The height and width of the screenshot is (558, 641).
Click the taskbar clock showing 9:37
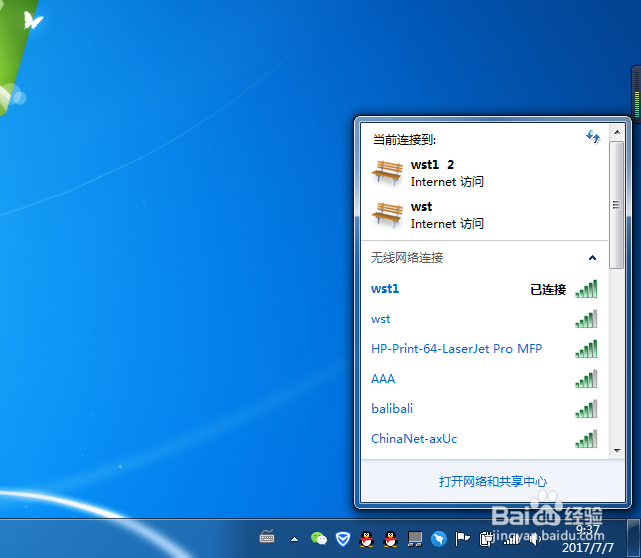[588, 538]
